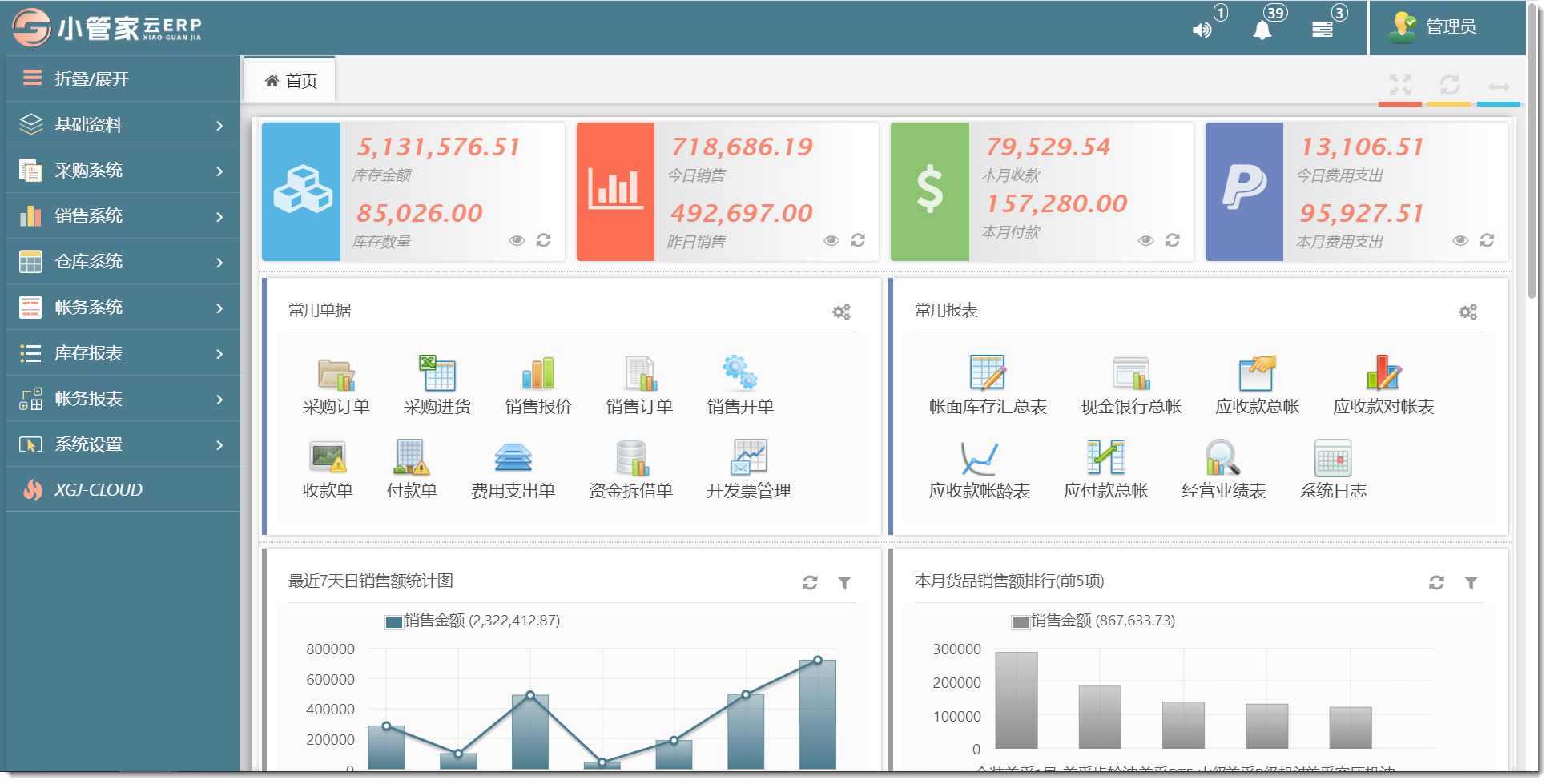Toggle visibility eye on 库存金额 card
The height and width of the screenshot is (784, 1550).
517,240
